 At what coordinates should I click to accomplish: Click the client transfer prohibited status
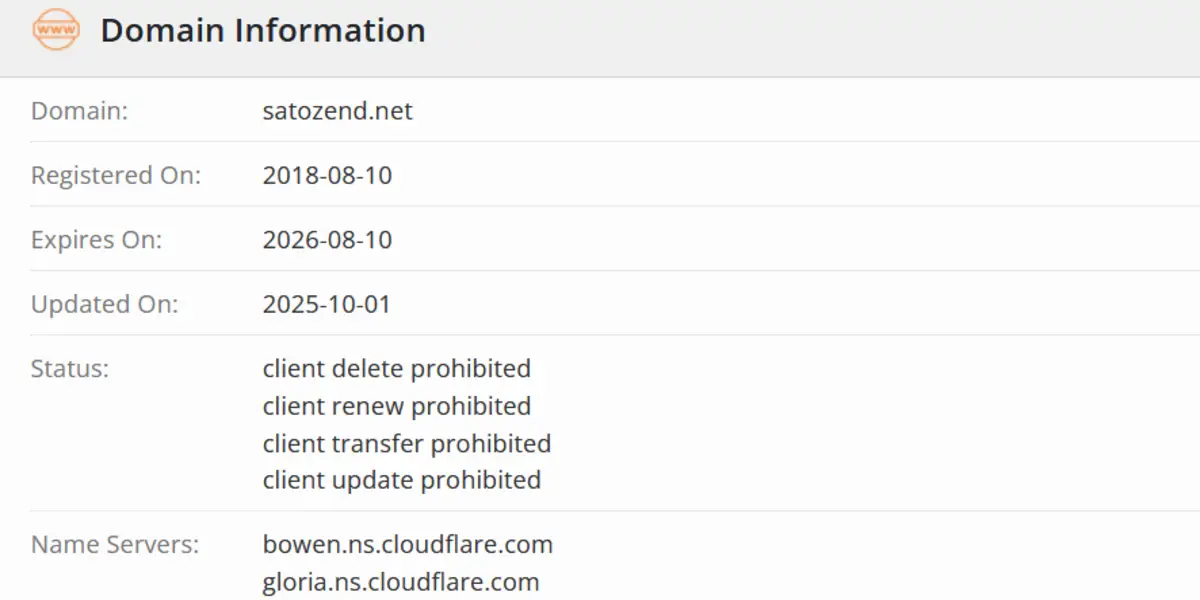click(x=406, y=443)
